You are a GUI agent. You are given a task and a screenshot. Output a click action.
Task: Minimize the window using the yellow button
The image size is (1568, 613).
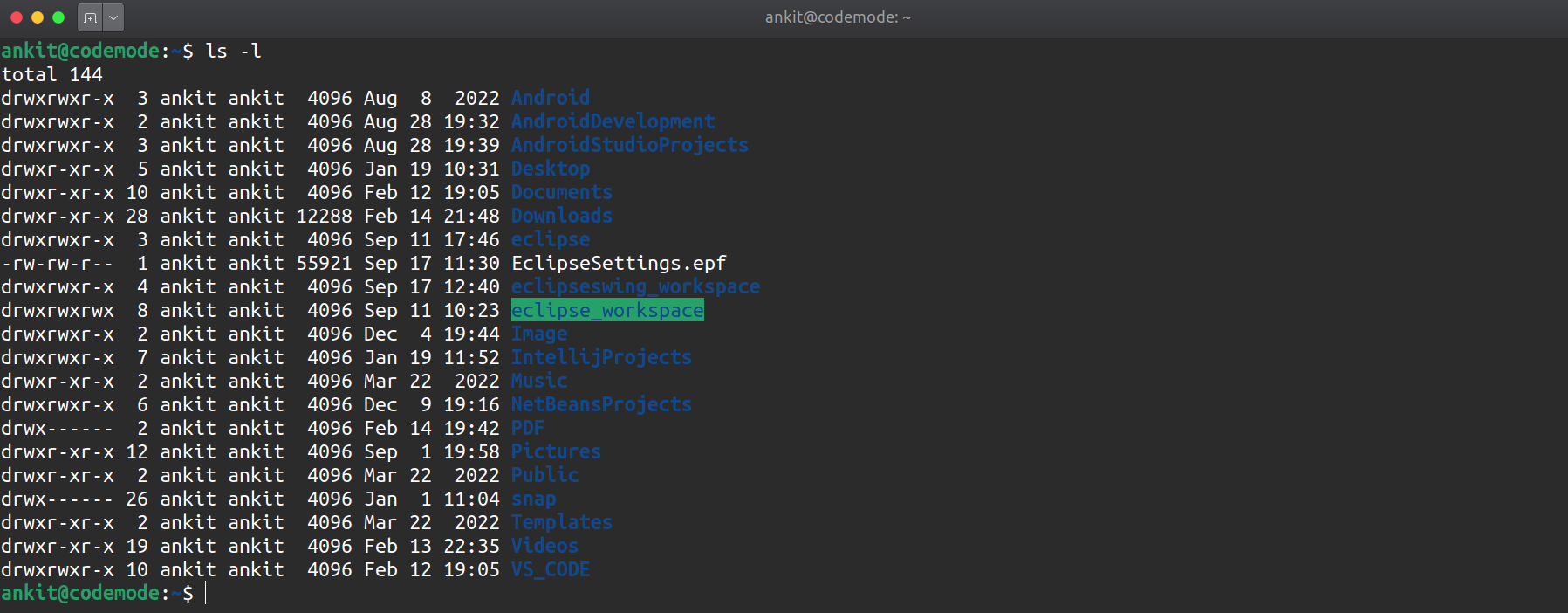tap(37, 17)
